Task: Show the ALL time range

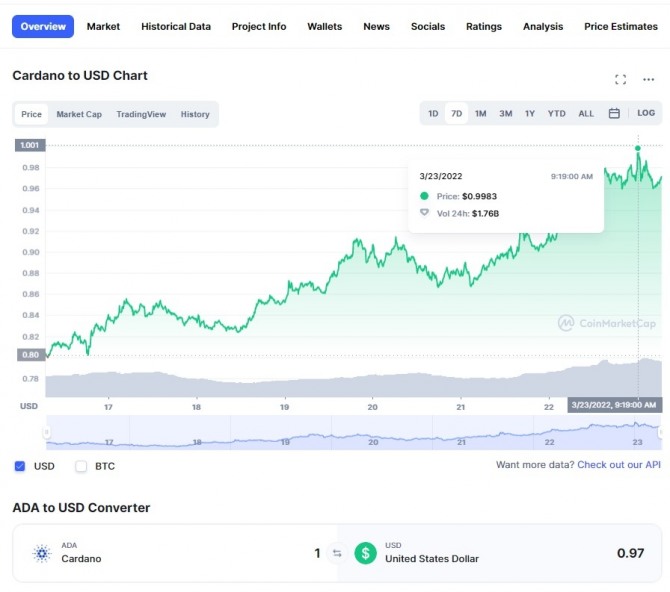Action: (586, 114)
